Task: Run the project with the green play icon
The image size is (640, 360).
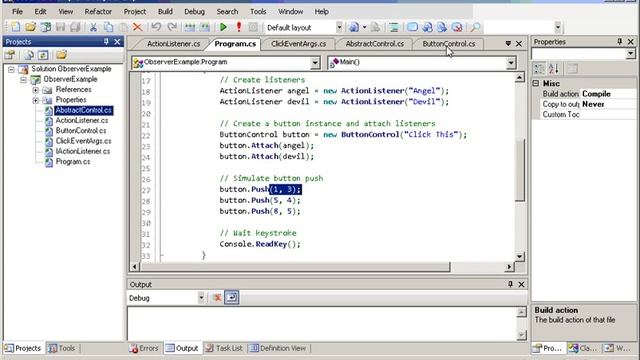Action: tap(223, 27)
